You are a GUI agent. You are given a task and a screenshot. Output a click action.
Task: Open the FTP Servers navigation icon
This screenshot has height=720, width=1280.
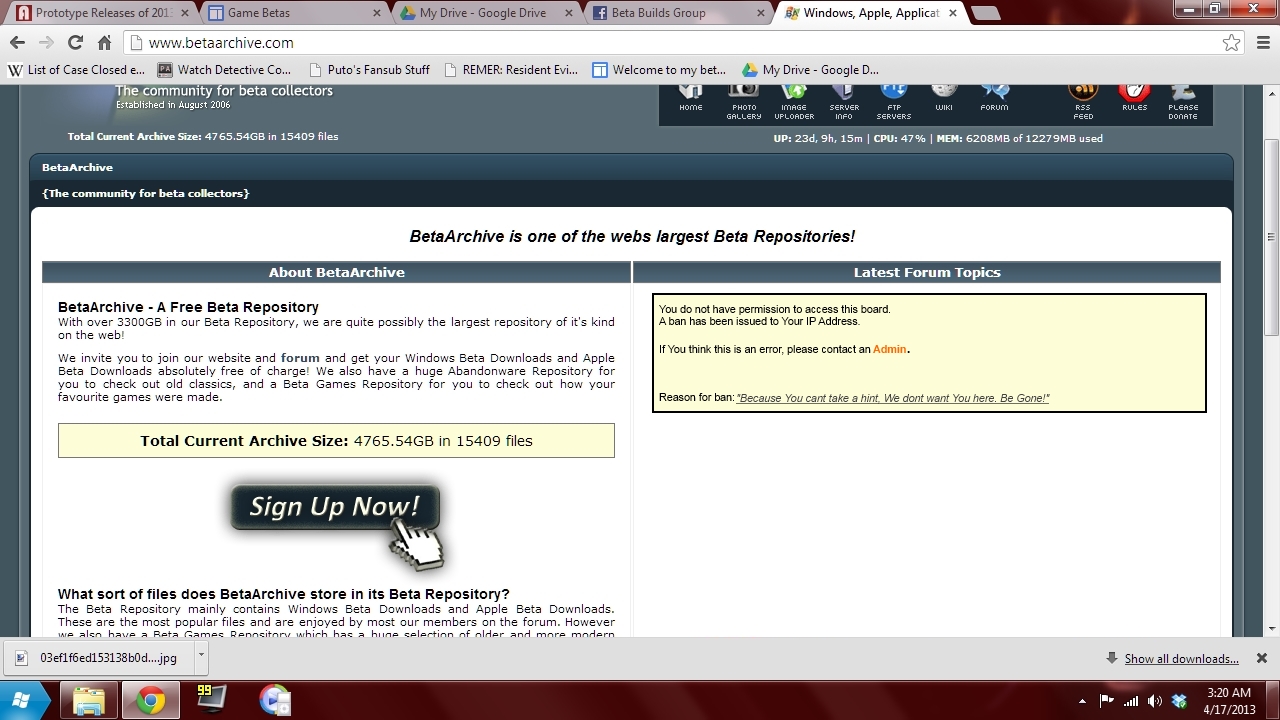894,102
